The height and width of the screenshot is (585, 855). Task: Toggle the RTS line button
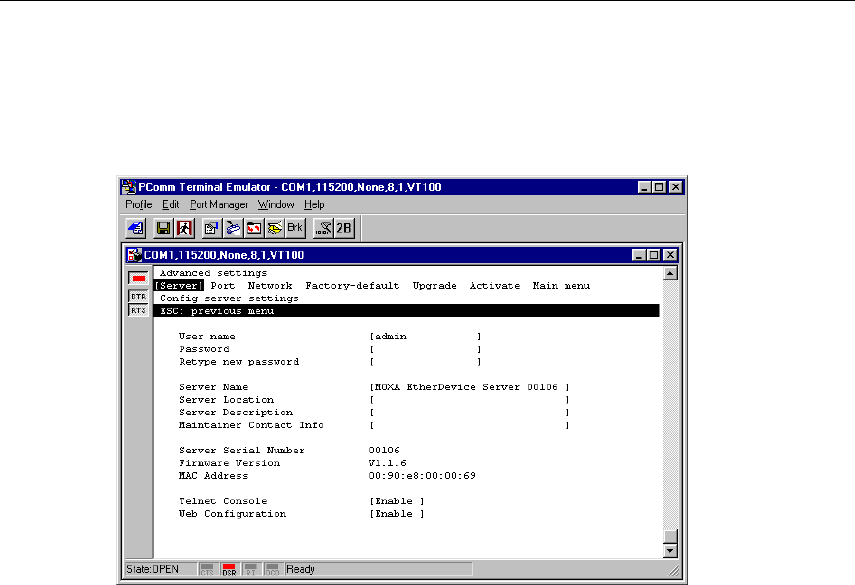[x=139, y=310]
